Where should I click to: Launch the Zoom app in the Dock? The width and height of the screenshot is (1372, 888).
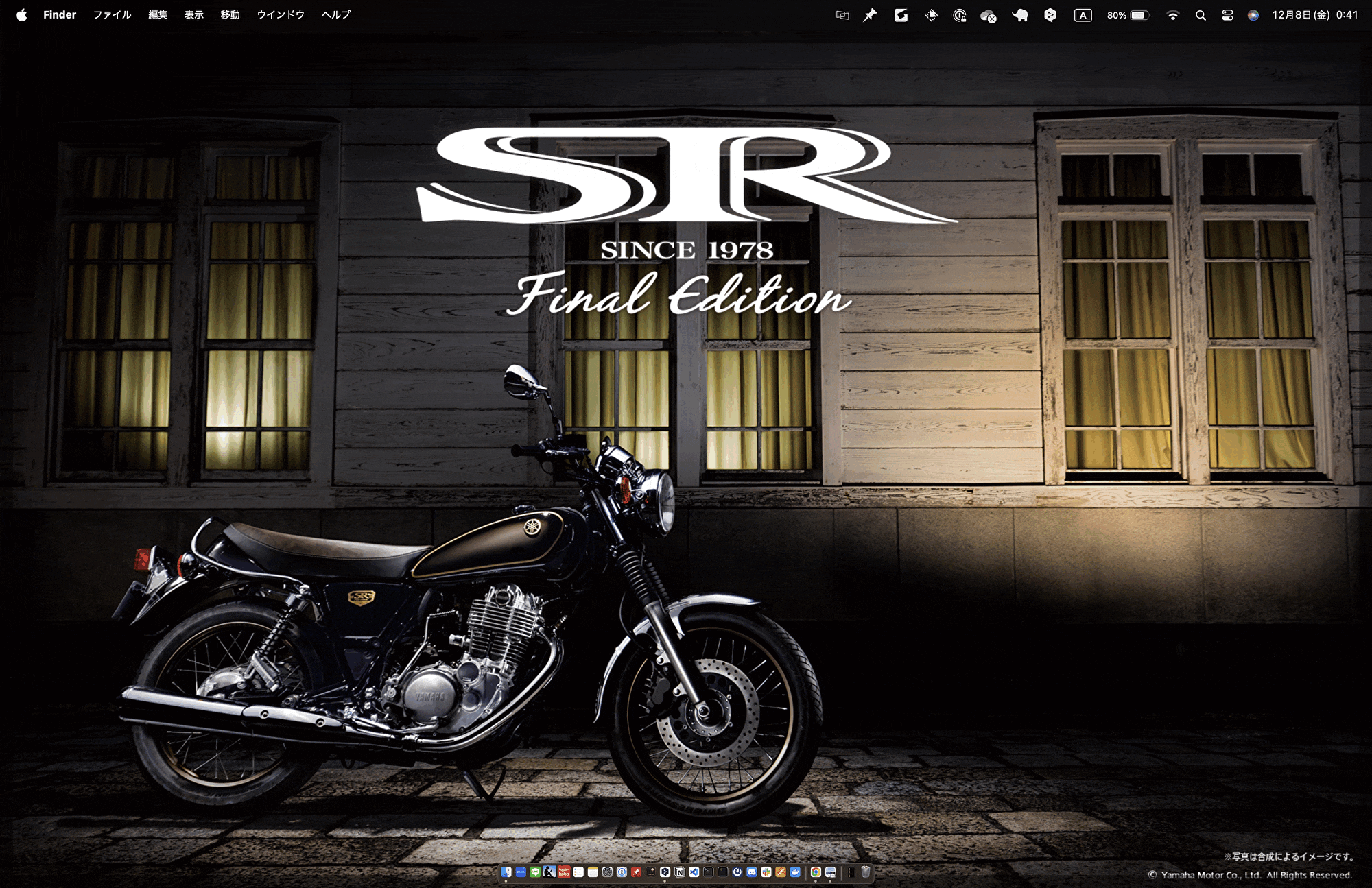[x=521, y=872]
